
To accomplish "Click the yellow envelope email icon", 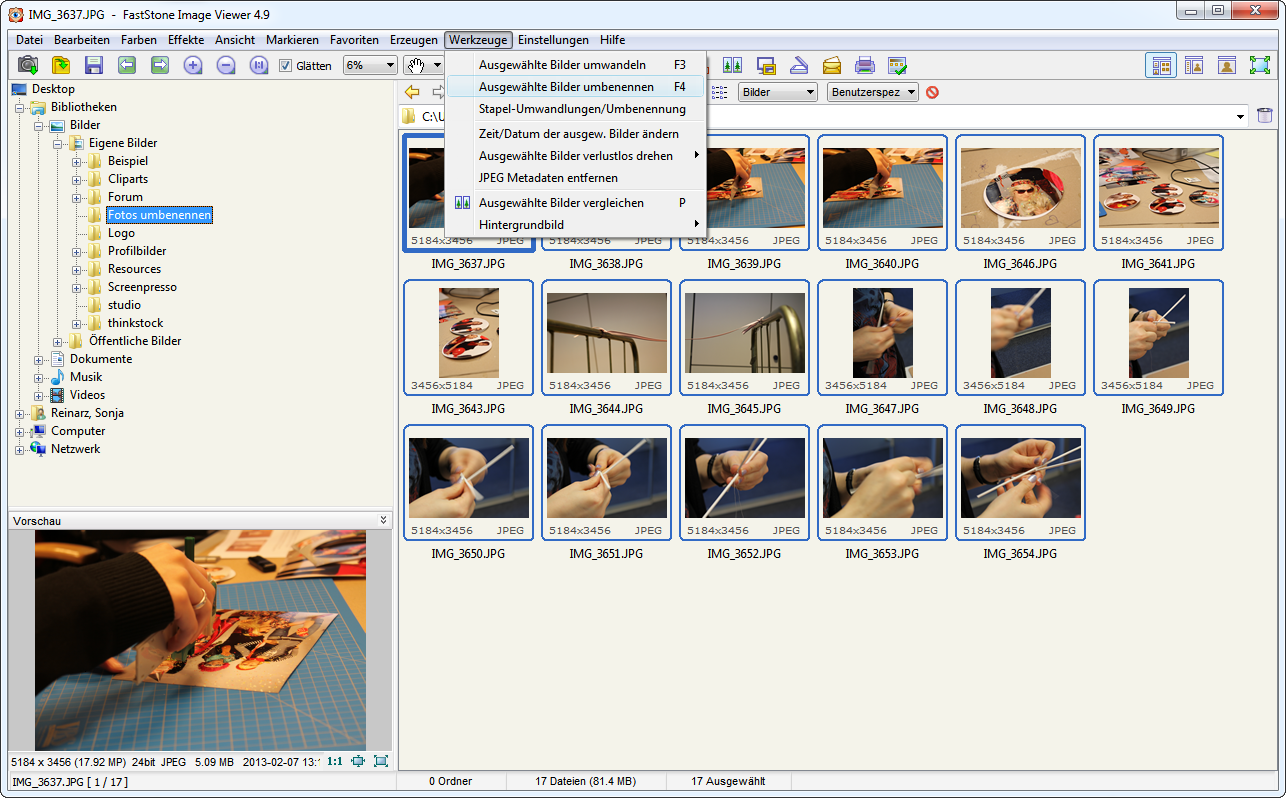I will [x=832, y=65].
